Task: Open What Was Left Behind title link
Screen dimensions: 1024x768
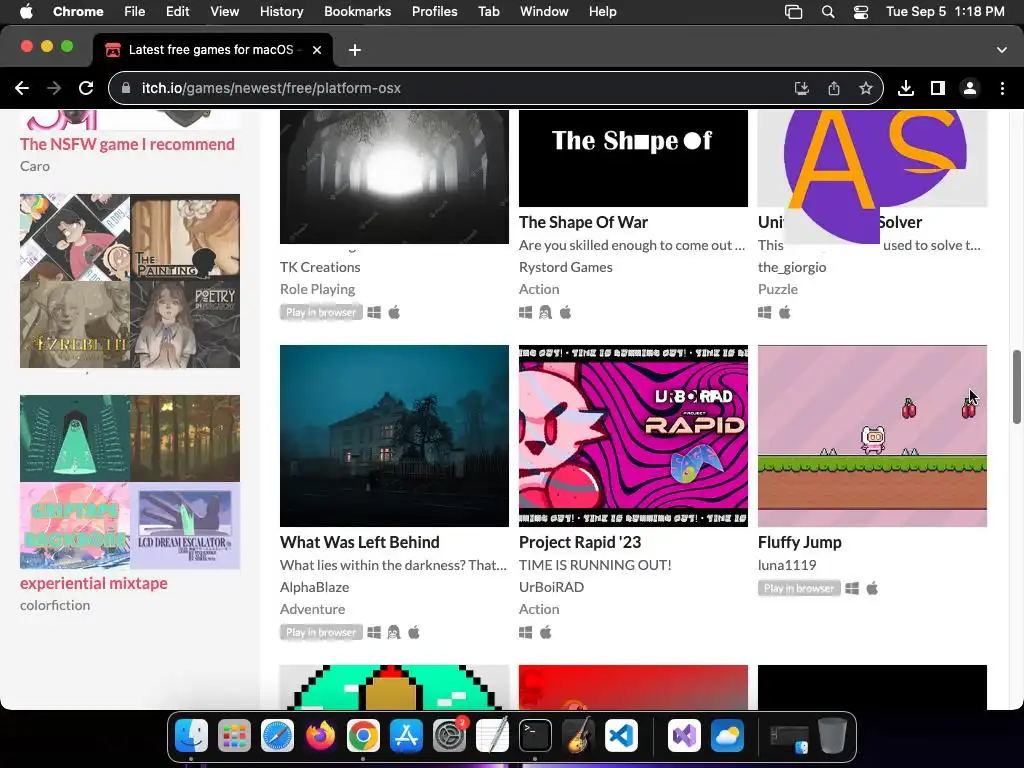Action: (x=360, y=542)
